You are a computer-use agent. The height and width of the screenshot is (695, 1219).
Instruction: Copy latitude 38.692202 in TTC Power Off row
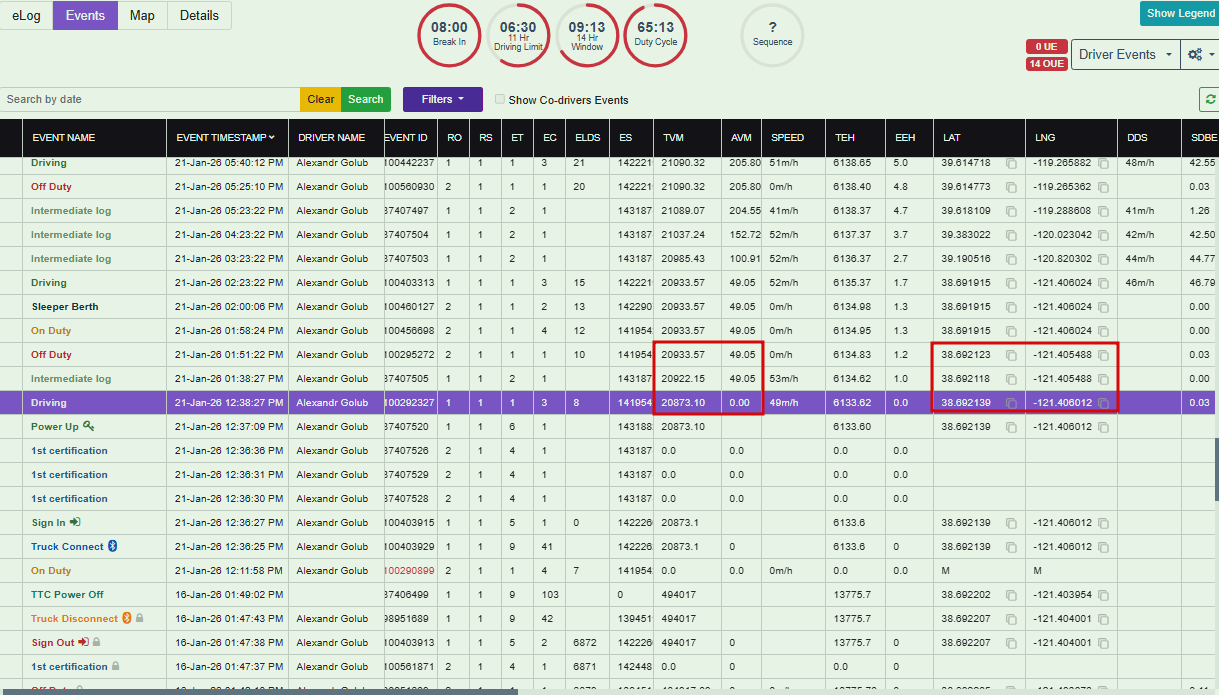coord(1012,595)
